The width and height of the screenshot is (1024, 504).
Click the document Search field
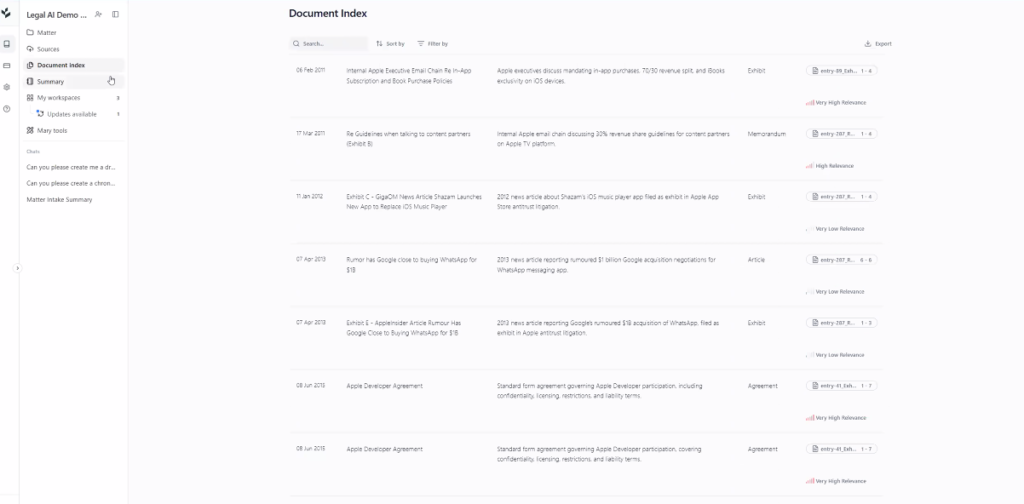(328, 44)
